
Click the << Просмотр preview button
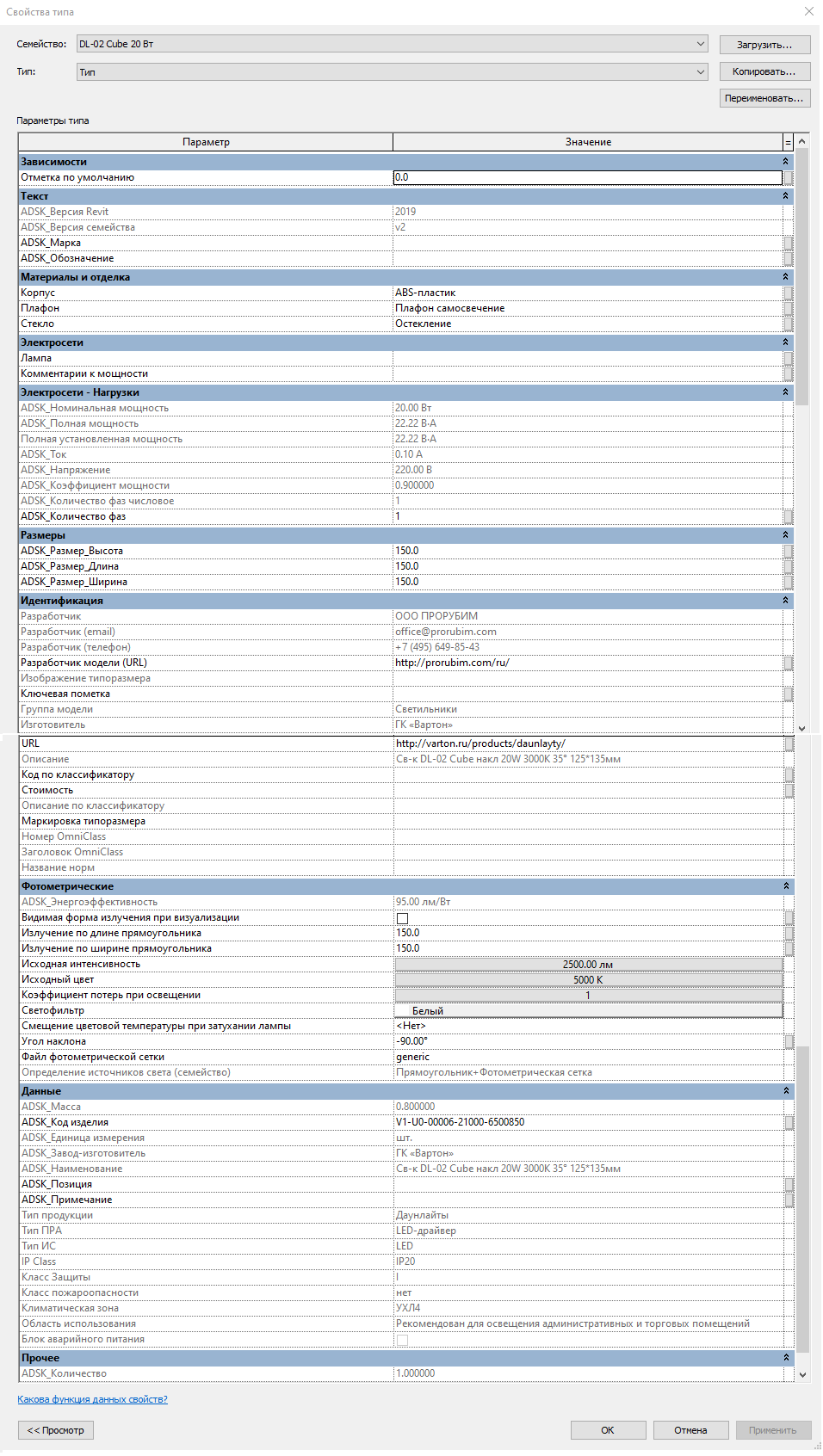click(56, 1430)
